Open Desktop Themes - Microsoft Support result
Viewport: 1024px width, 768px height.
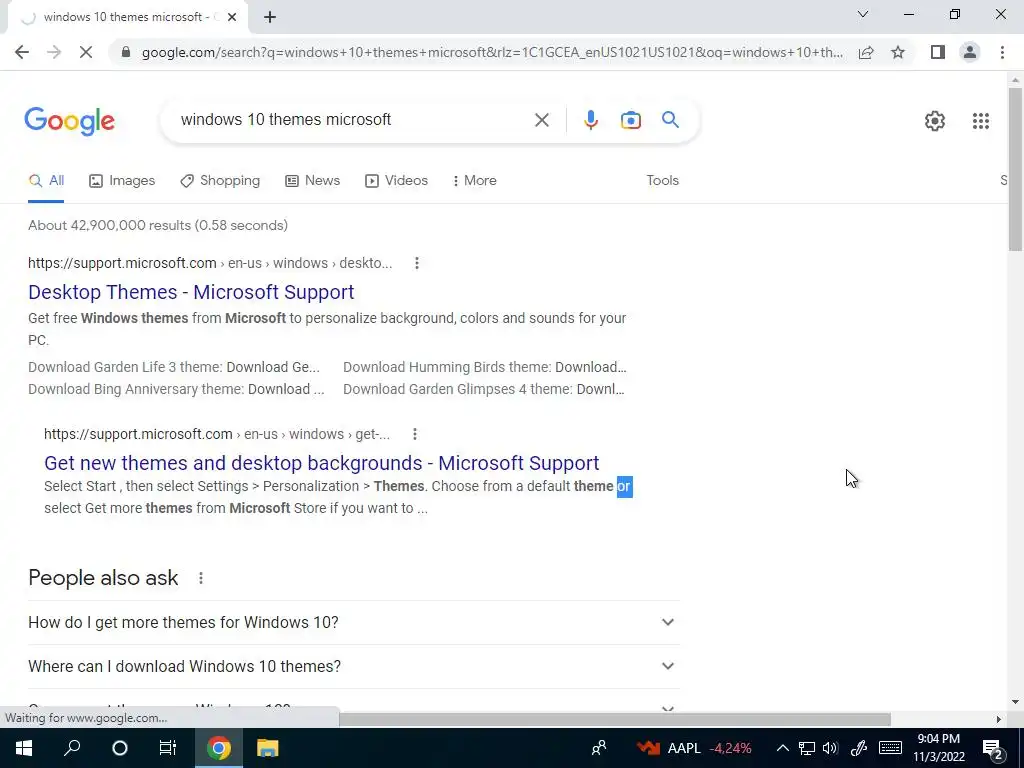tap(191, 292)
